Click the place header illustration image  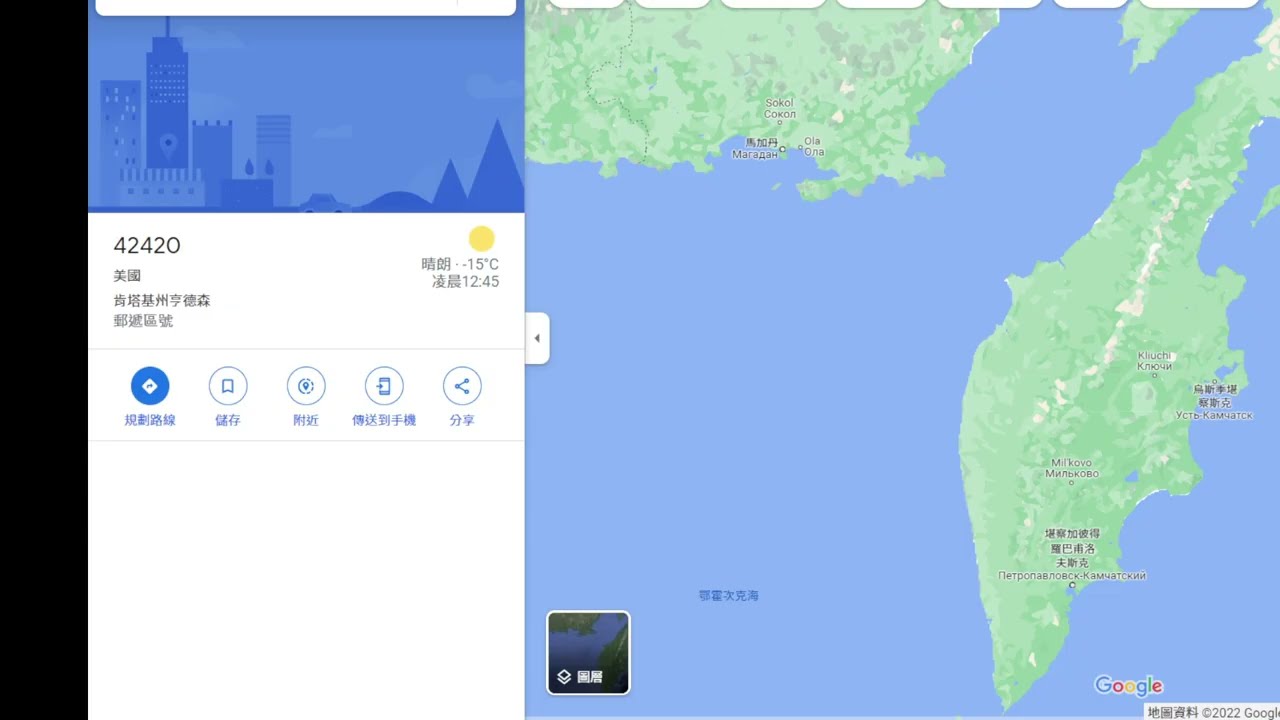click(306, 114)
